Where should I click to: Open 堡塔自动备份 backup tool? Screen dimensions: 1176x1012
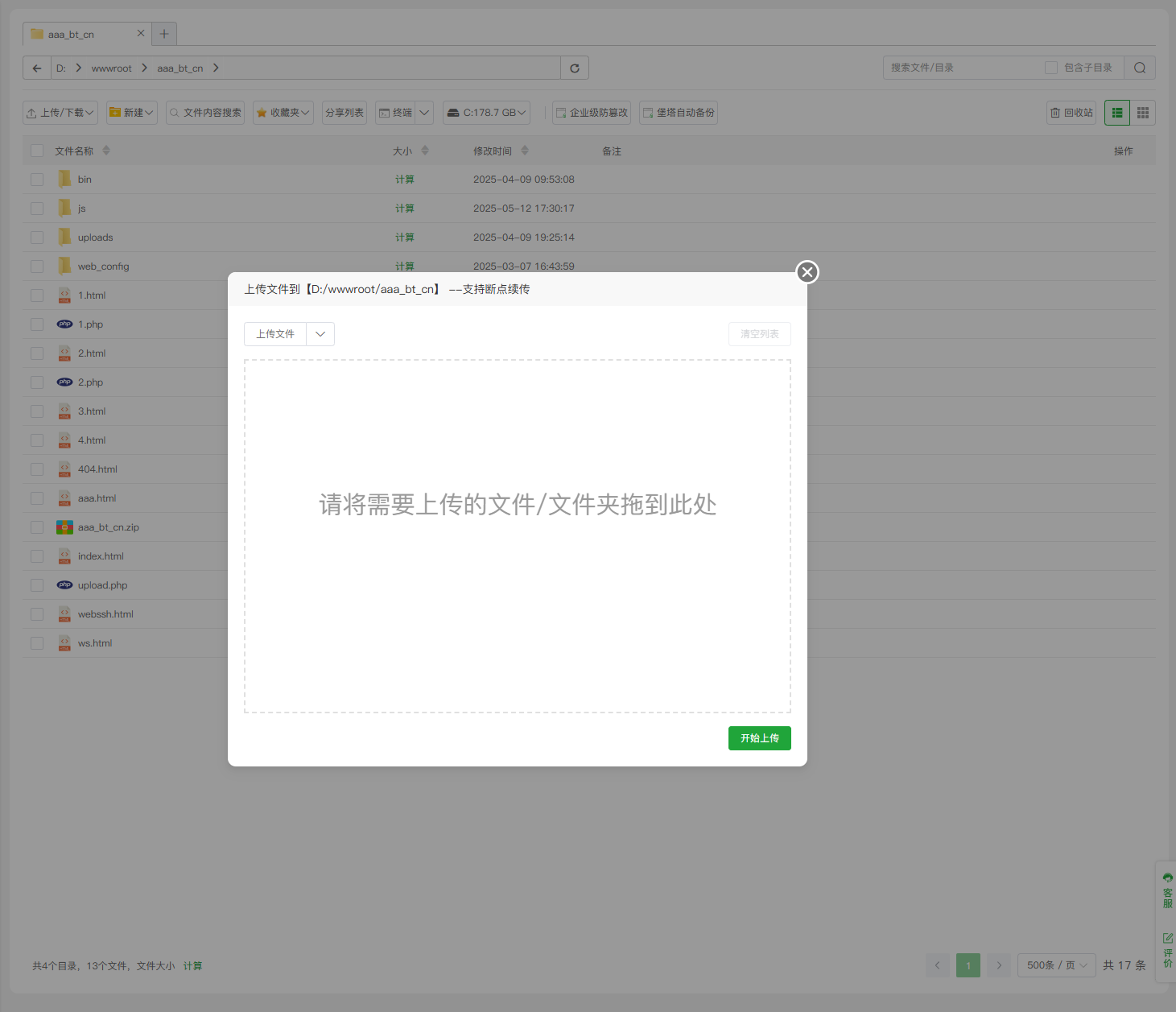click(679, 112)
